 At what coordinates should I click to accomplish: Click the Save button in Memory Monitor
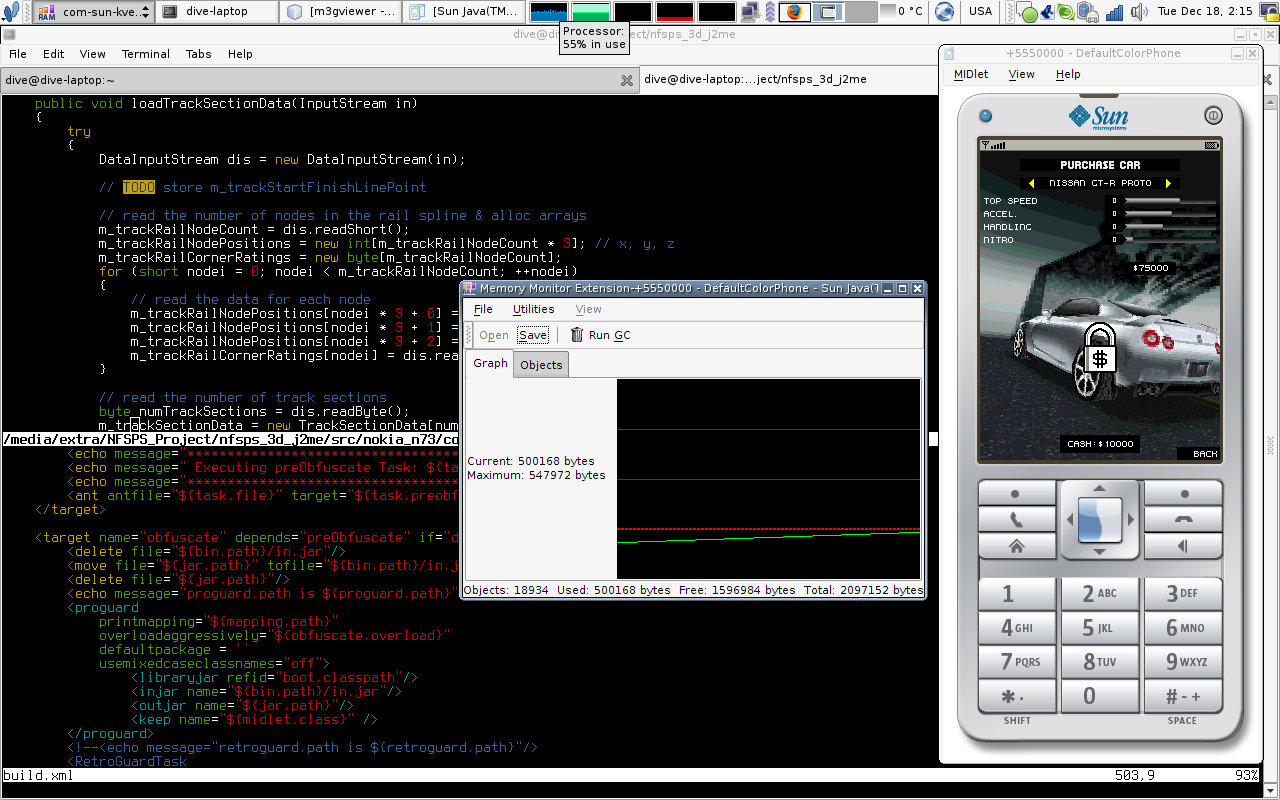pos(533,335)
